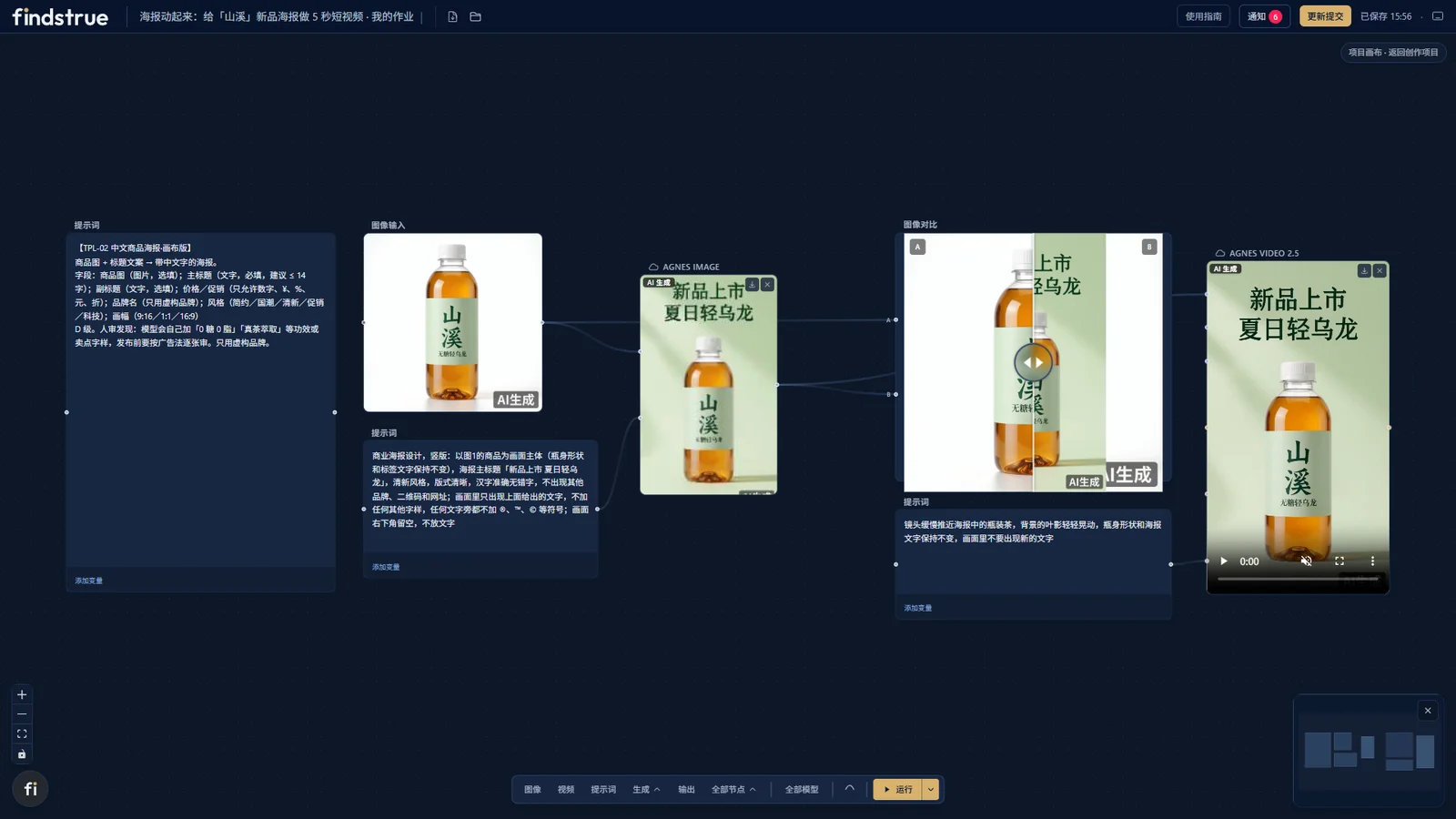Play the generated video
The width and height of the screenshot is (1456, 819).
pos(1224,561)
